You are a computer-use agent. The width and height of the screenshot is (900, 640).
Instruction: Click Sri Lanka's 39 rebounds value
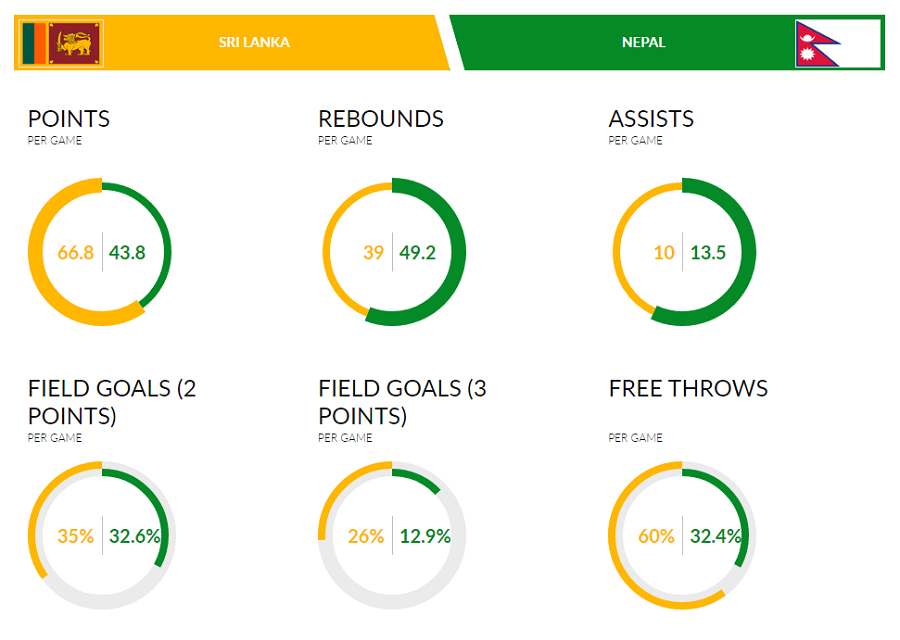373,253
